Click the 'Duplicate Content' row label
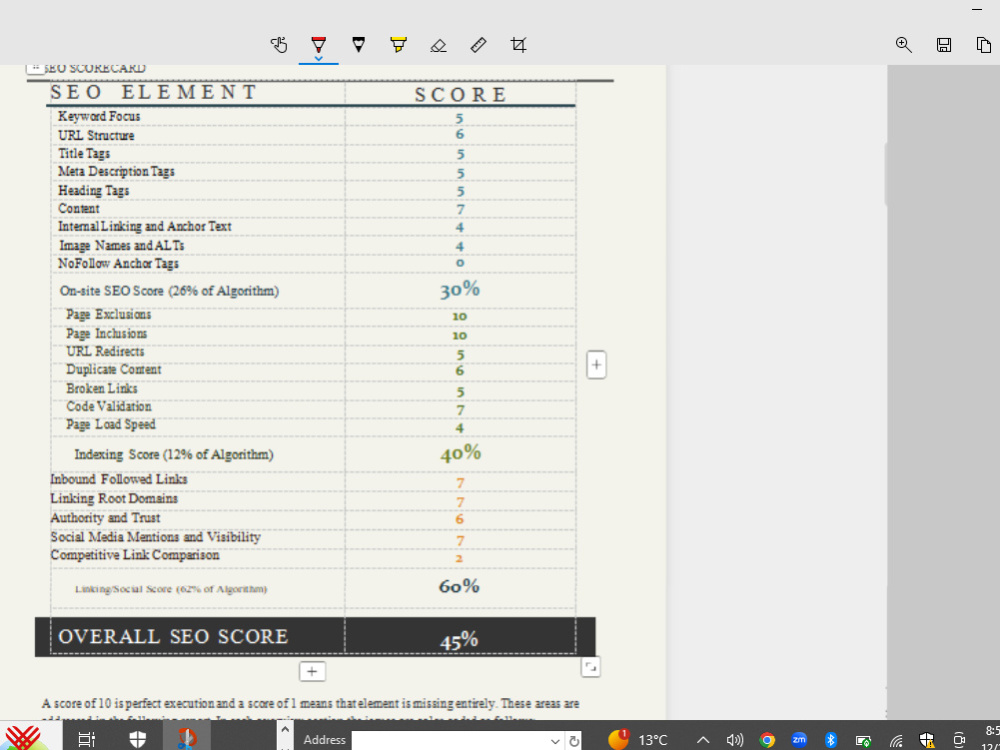 click(114, 370)
